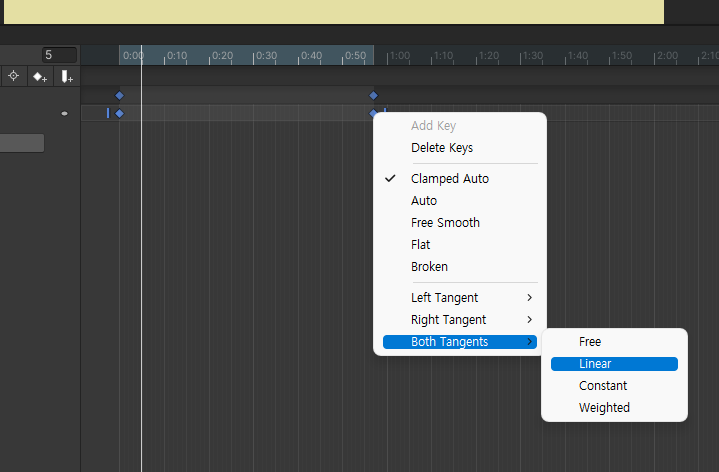Click the small property options dot icon
Screen dimensions: 719x472
click(x=65, y=114)
